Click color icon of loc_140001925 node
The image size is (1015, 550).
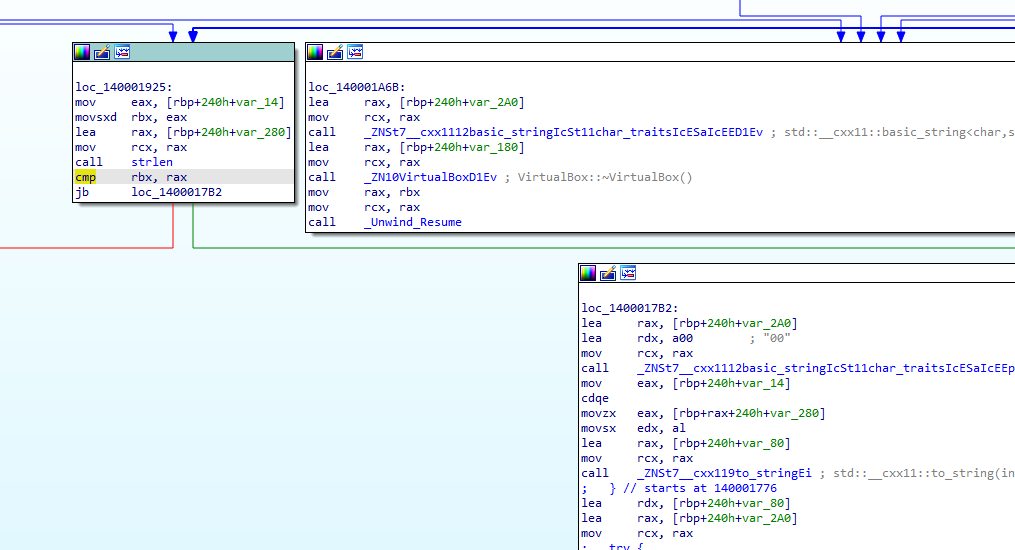point(82,52)
